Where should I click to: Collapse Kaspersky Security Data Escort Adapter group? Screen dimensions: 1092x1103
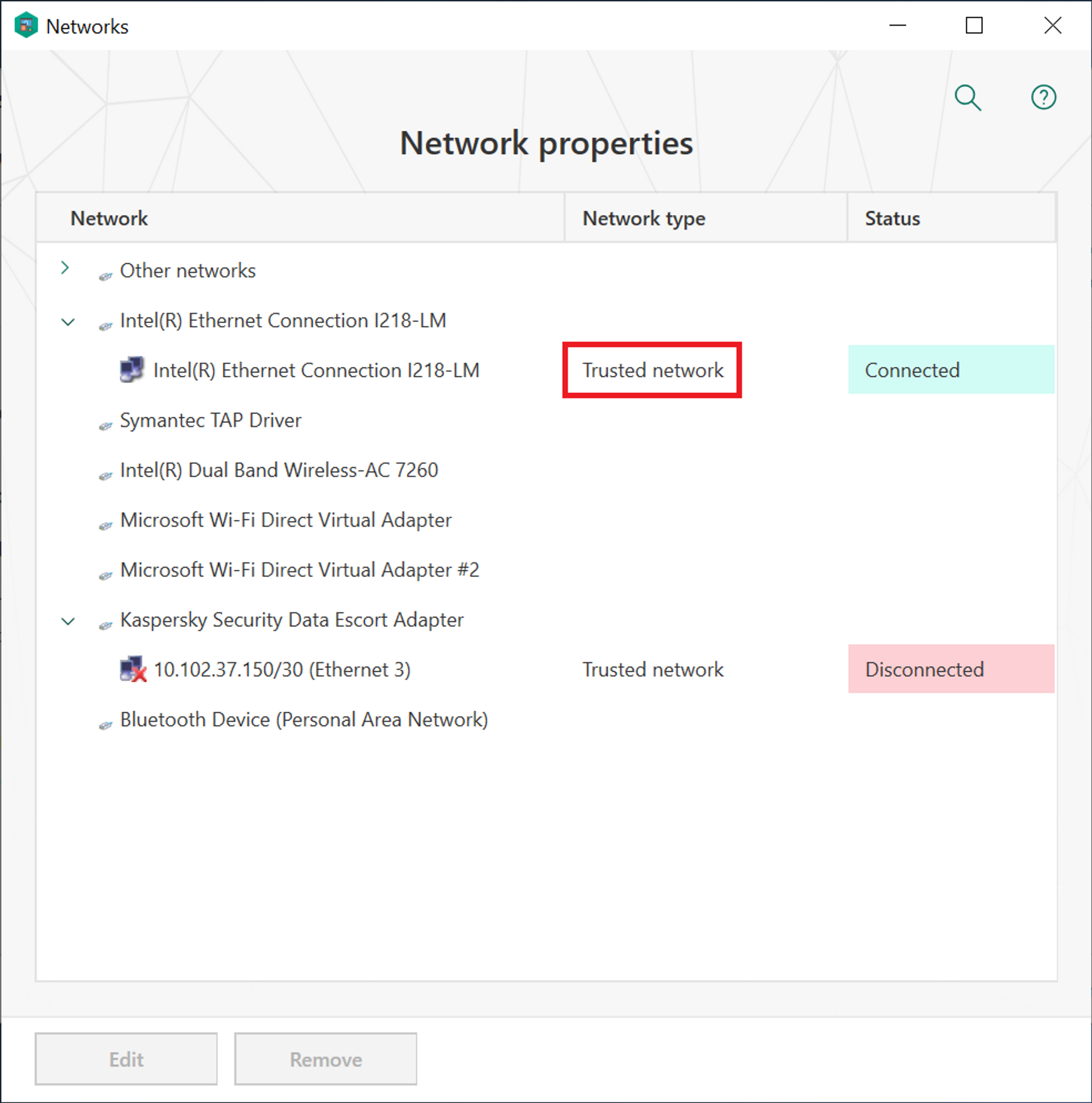(67, 621)
